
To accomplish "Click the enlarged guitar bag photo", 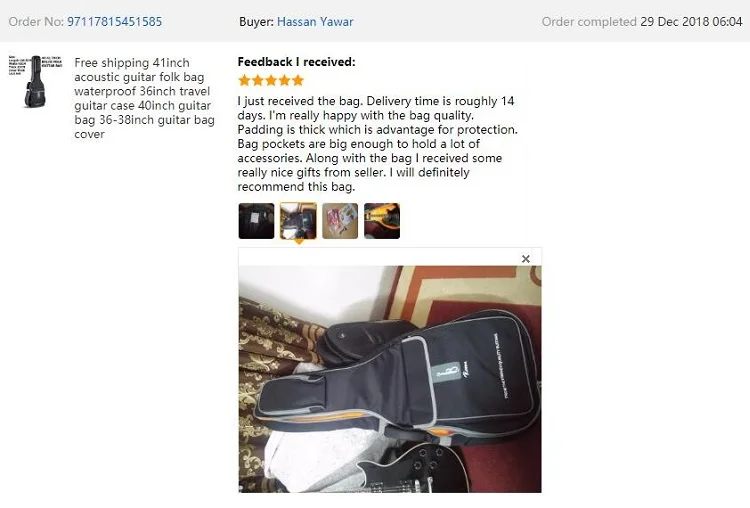I will (390, 379).
